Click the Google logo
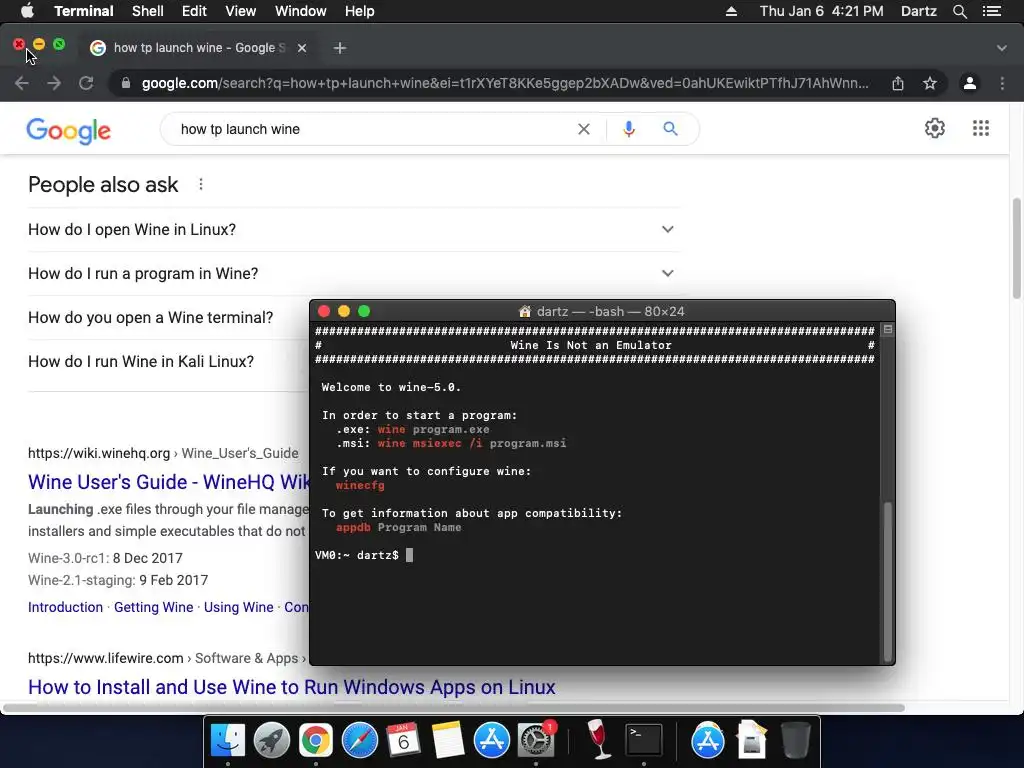1024x768 pixels. [69, 131]
